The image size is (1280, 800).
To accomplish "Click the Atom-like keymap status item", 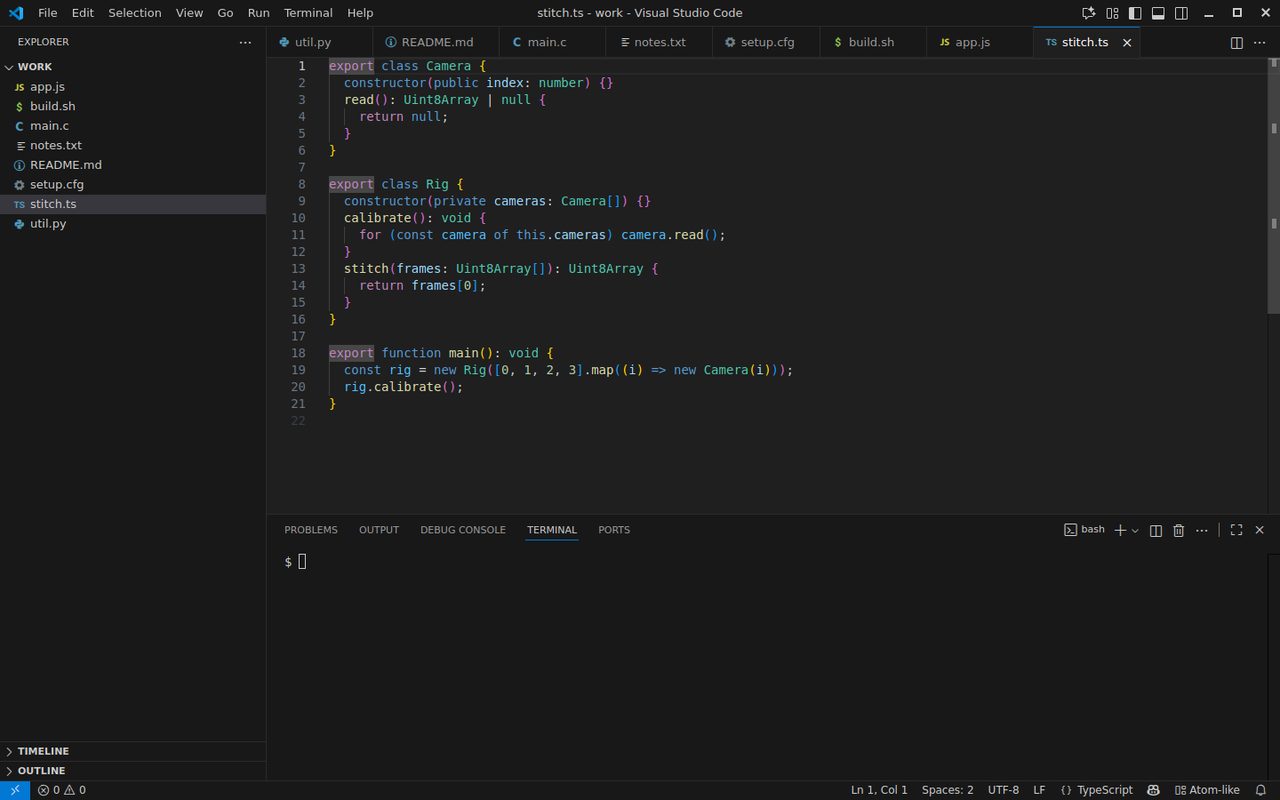I will (x=1207, y=790).
